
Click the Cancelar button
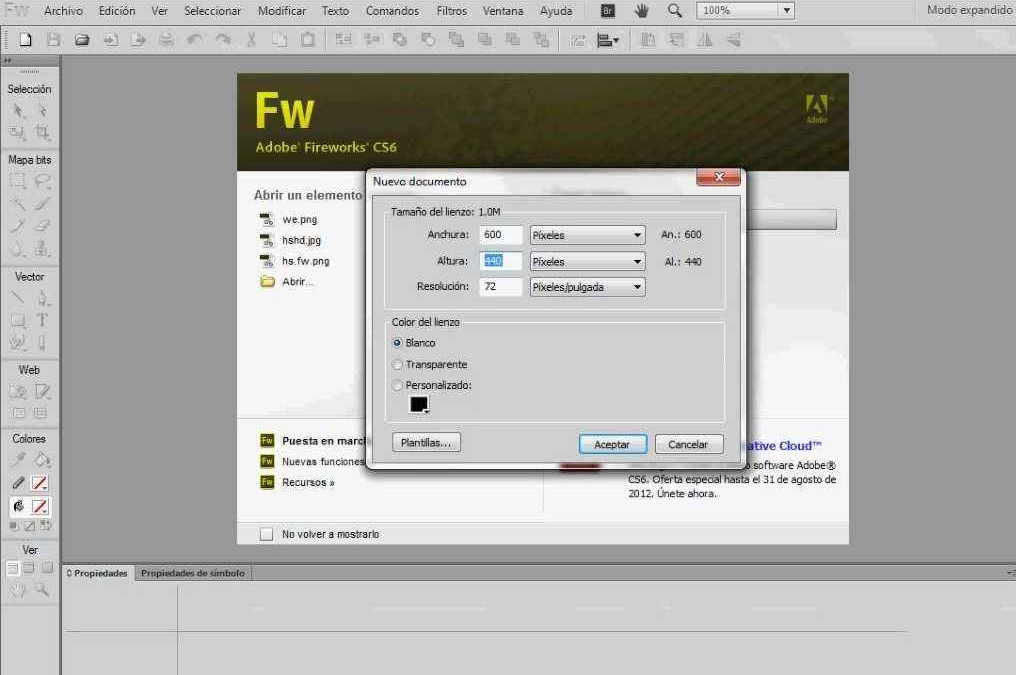[x=688, y=444]
